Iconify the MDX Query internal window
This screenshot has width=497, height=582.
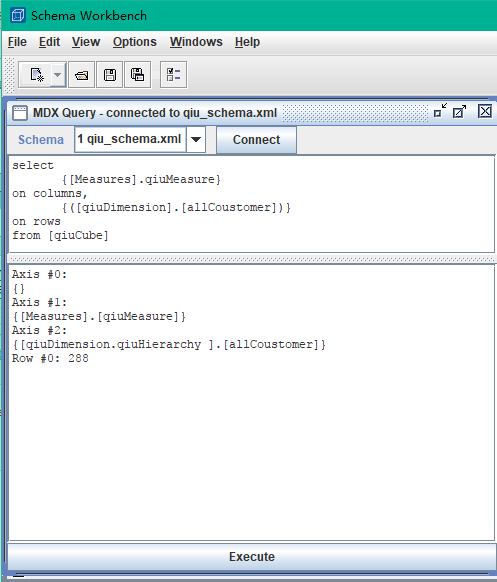coord(440,111)
